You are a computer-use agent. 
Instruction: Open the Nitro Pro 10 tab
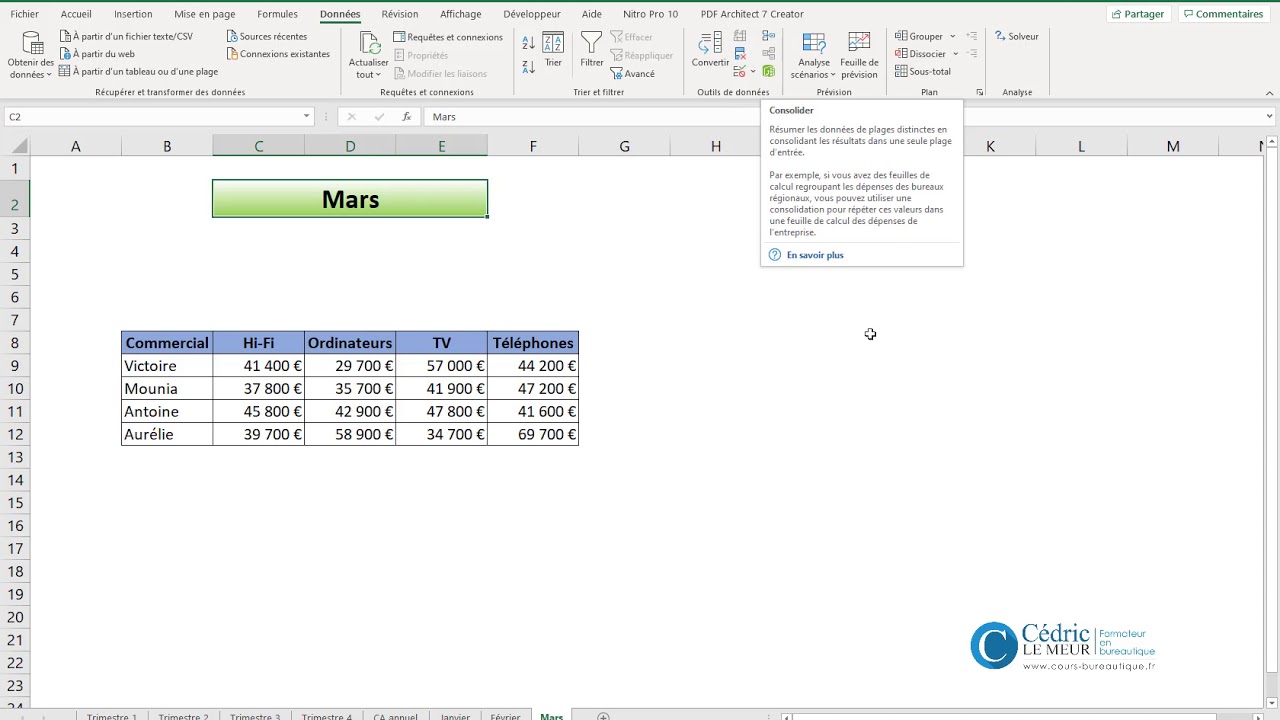click(x=650, y=14)
